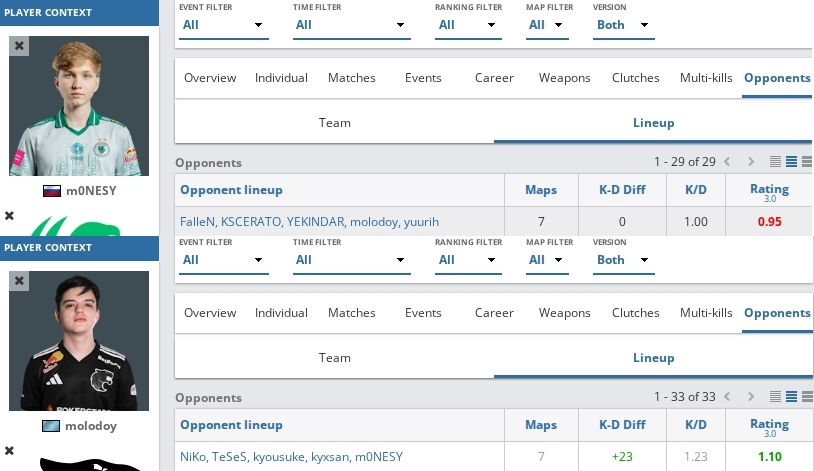Open Version dropdown in molodoy panel

pyautogui.click(x=623, y=260)
